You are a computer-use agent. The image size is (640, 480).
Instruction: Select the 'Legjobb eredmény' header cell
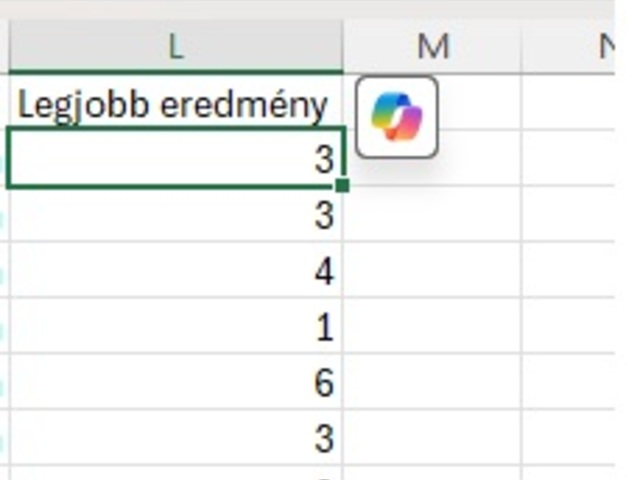pyautogui.click(x=176, y=102)
